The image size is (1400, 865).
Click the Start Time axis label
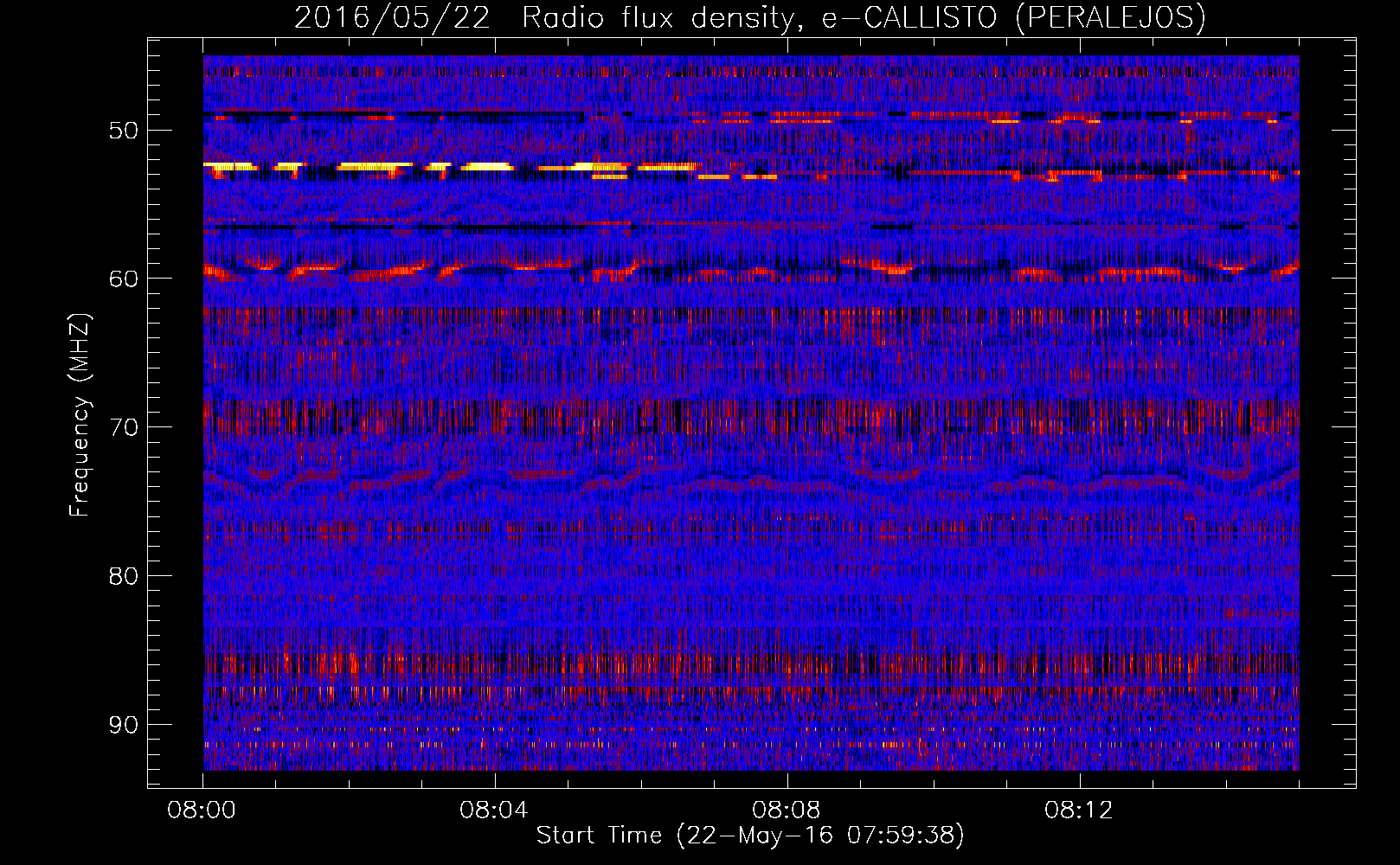750,836
